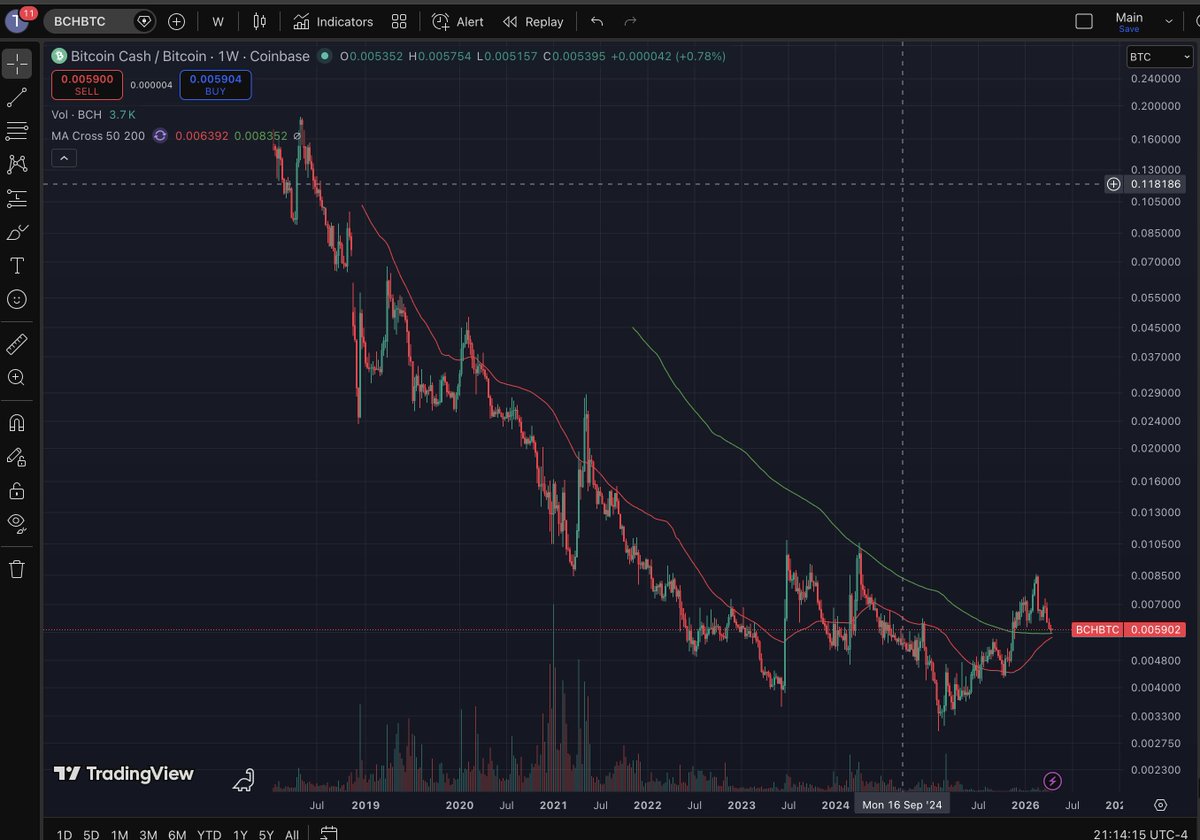1200x840 pixels.
Task: Select the 3M date range
Action: click(x=148, y=834)
